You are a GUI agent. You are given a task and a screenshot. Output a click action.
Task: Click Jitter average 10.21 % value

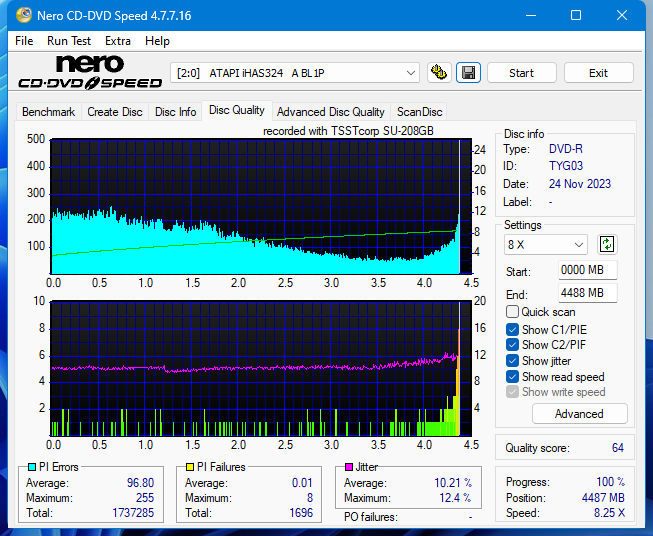pyautogui.click(x=453, y=483)
